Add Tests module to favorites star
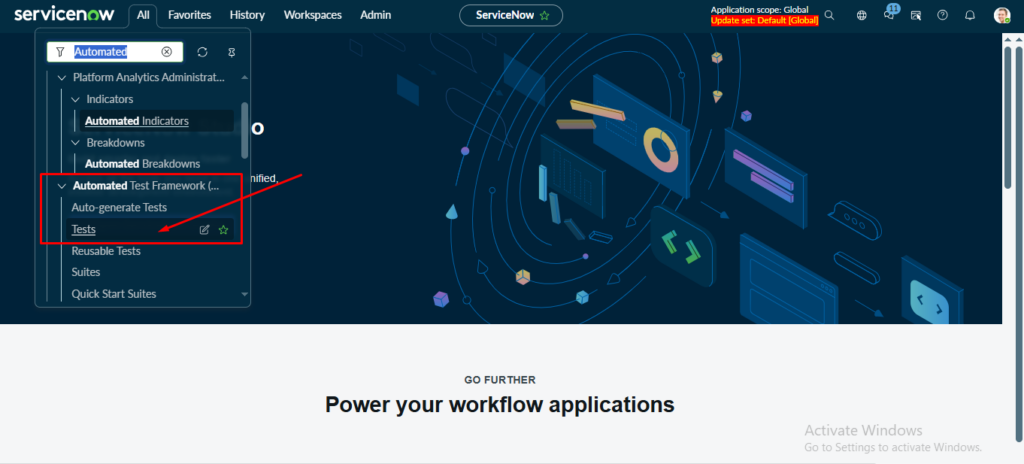The image size is (1024, 464). 224,230
